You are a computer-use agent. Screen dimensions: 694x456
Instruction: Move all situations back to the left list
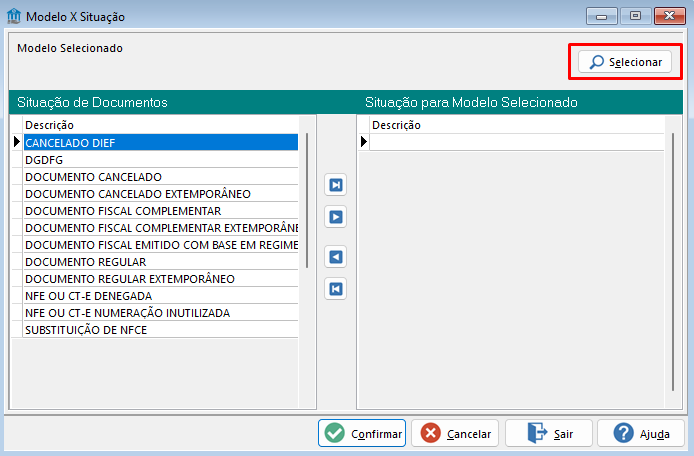coord(335,289)
